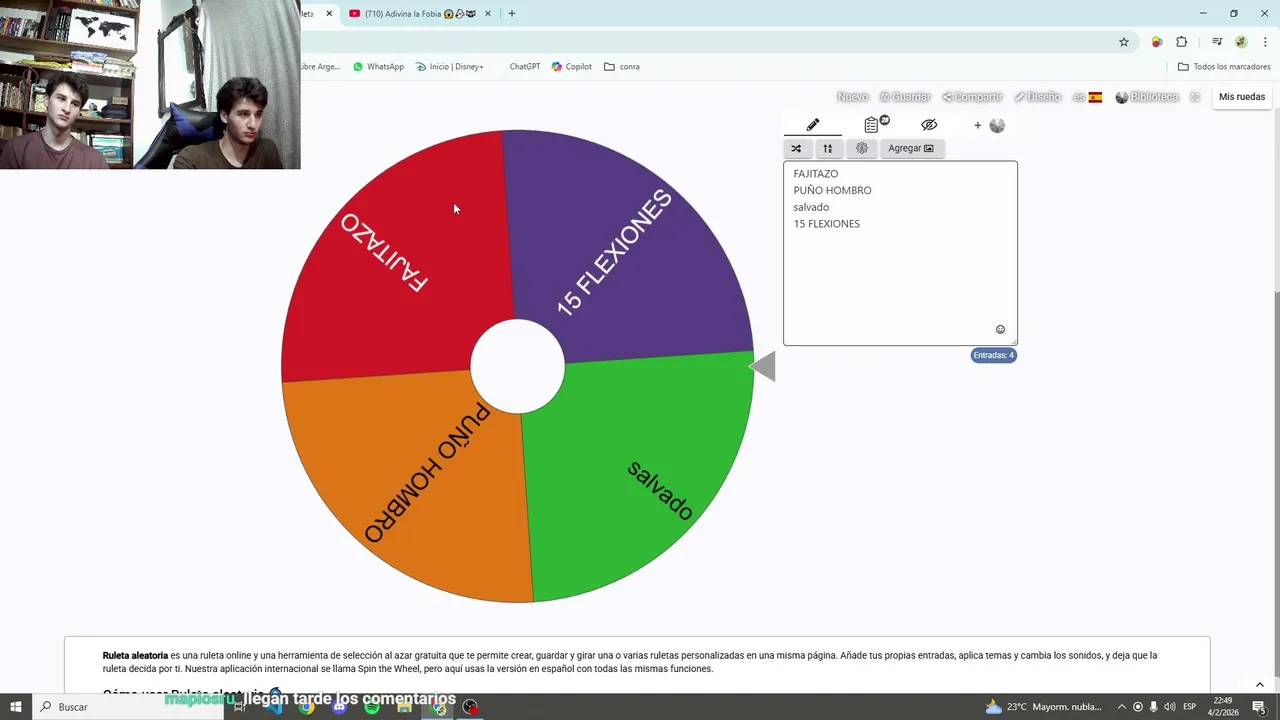Click the Entradas: 4 badge
The image size is (1280, 720).
tap(994, 355)
